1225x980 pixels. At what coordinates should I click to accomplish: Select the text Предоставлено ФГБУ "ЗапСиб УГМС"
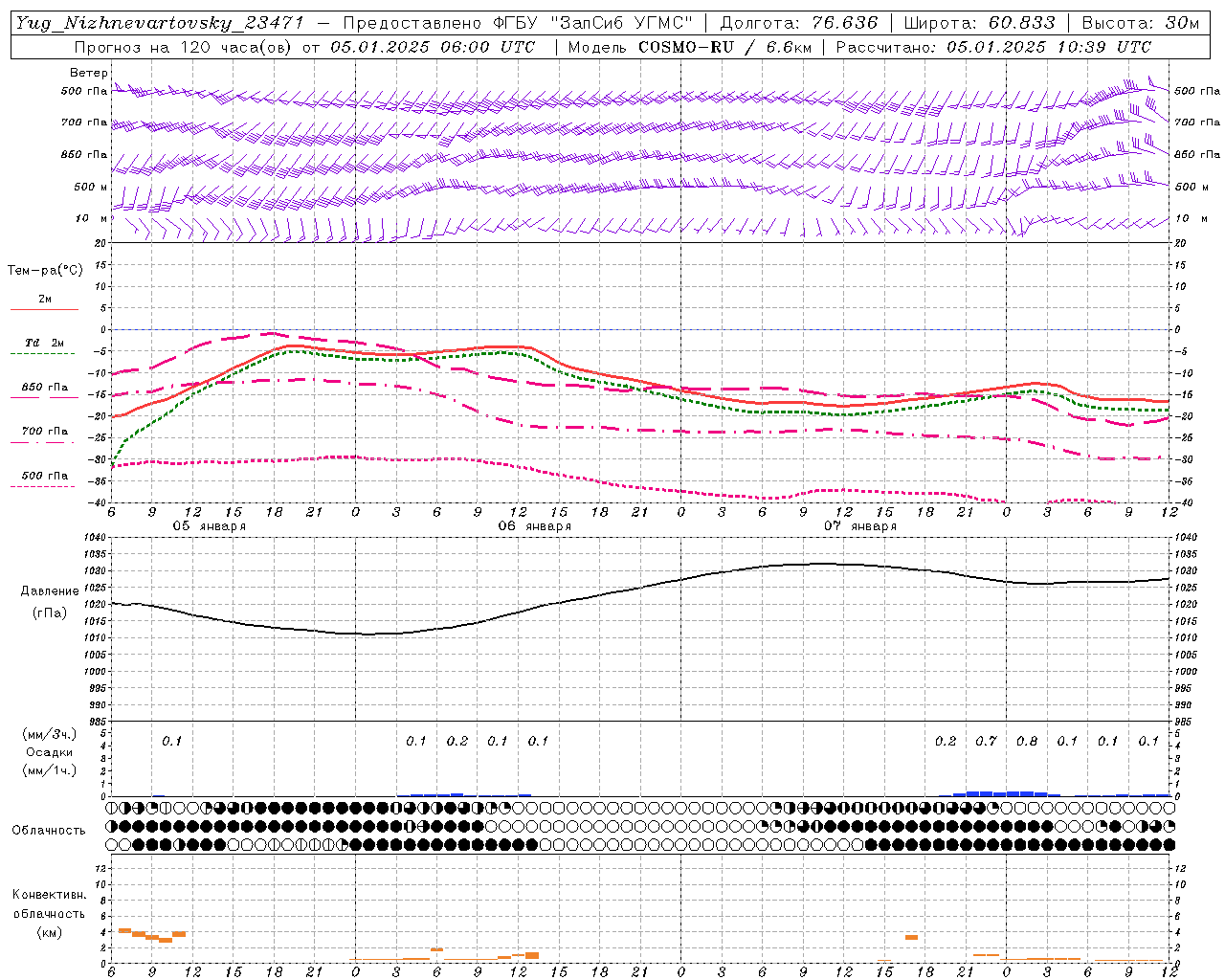[518, 23]
